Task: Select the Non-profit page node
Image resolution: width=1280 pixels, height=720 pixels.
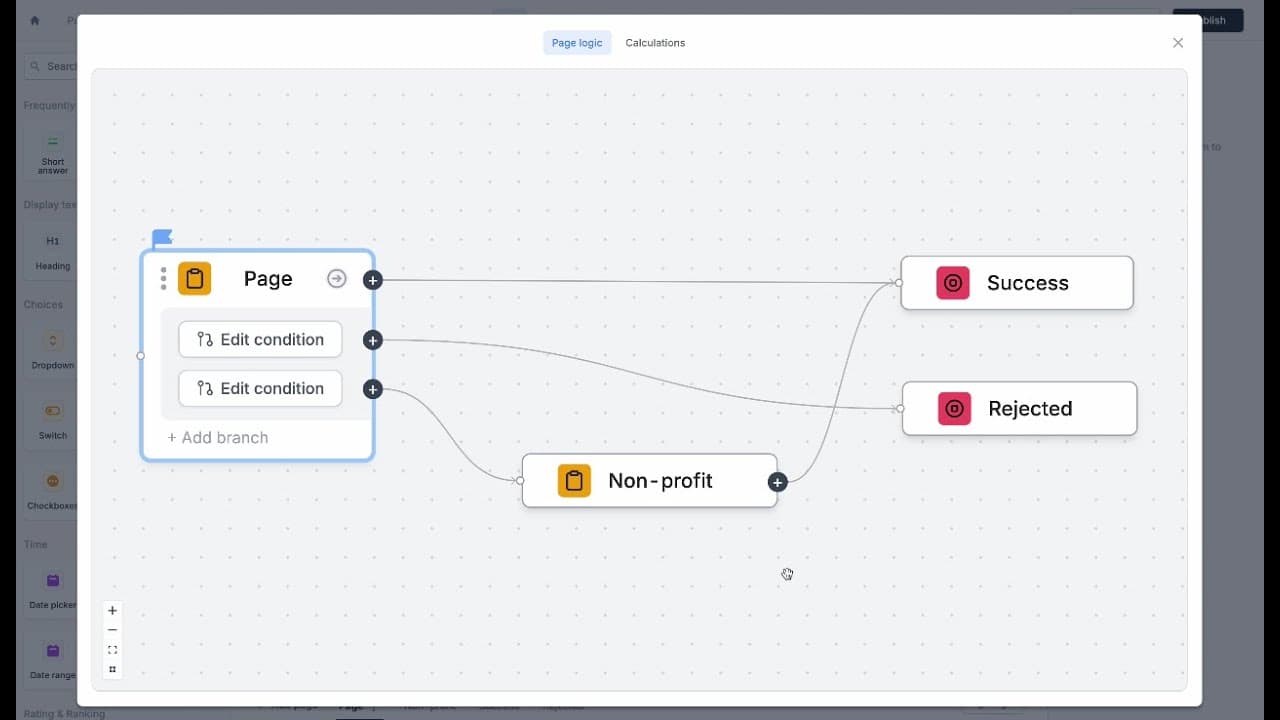Action: [649, 481]
